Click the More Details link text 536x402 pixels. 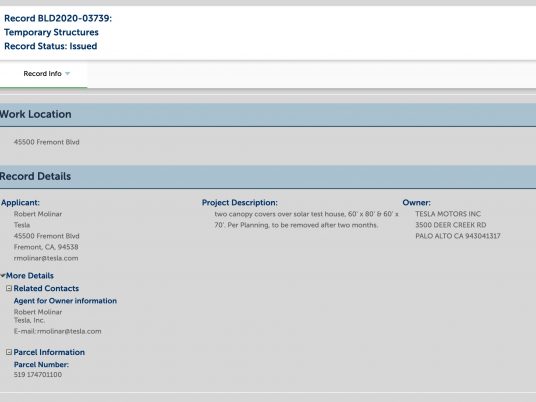[x=30, y=276]
